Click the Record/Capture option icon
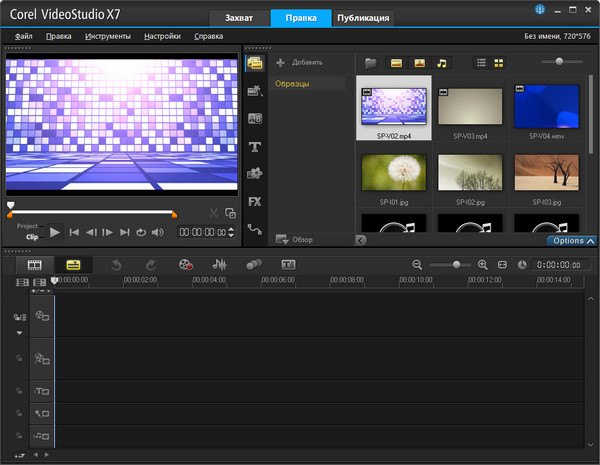The width and height of the screenshot is (600, 465). pyautogui.click(x=185, y=265)
